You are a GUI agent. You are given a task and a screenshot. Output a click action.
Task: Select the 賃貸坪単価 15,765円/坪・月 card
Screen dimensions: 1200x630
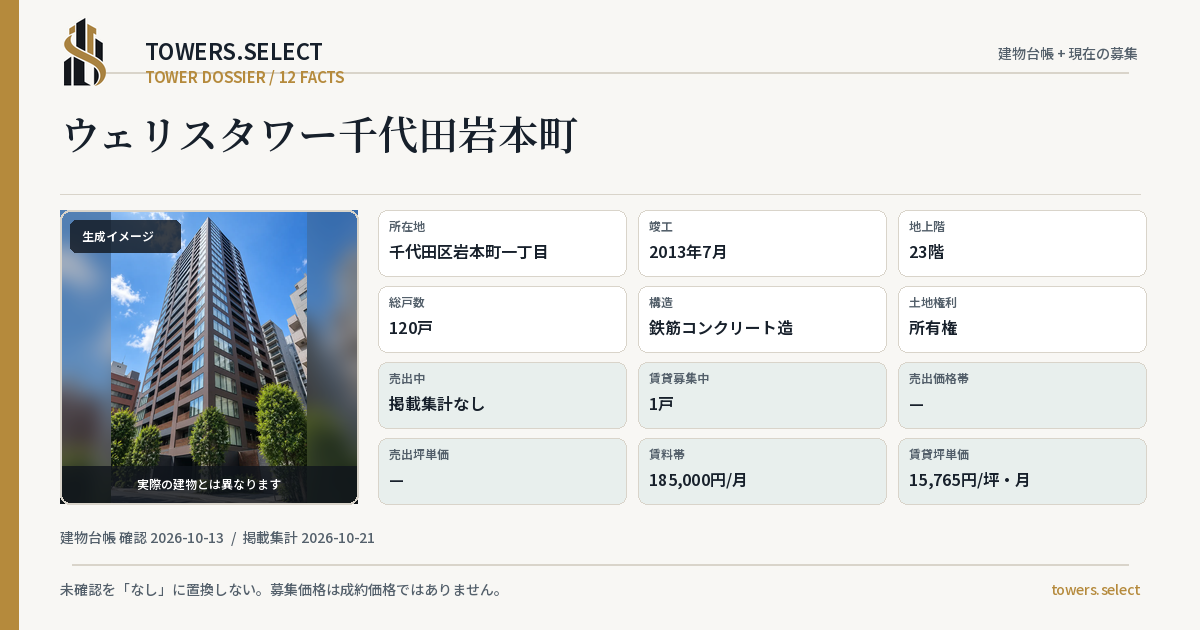pyautogui.click(x=1022, y=471)
